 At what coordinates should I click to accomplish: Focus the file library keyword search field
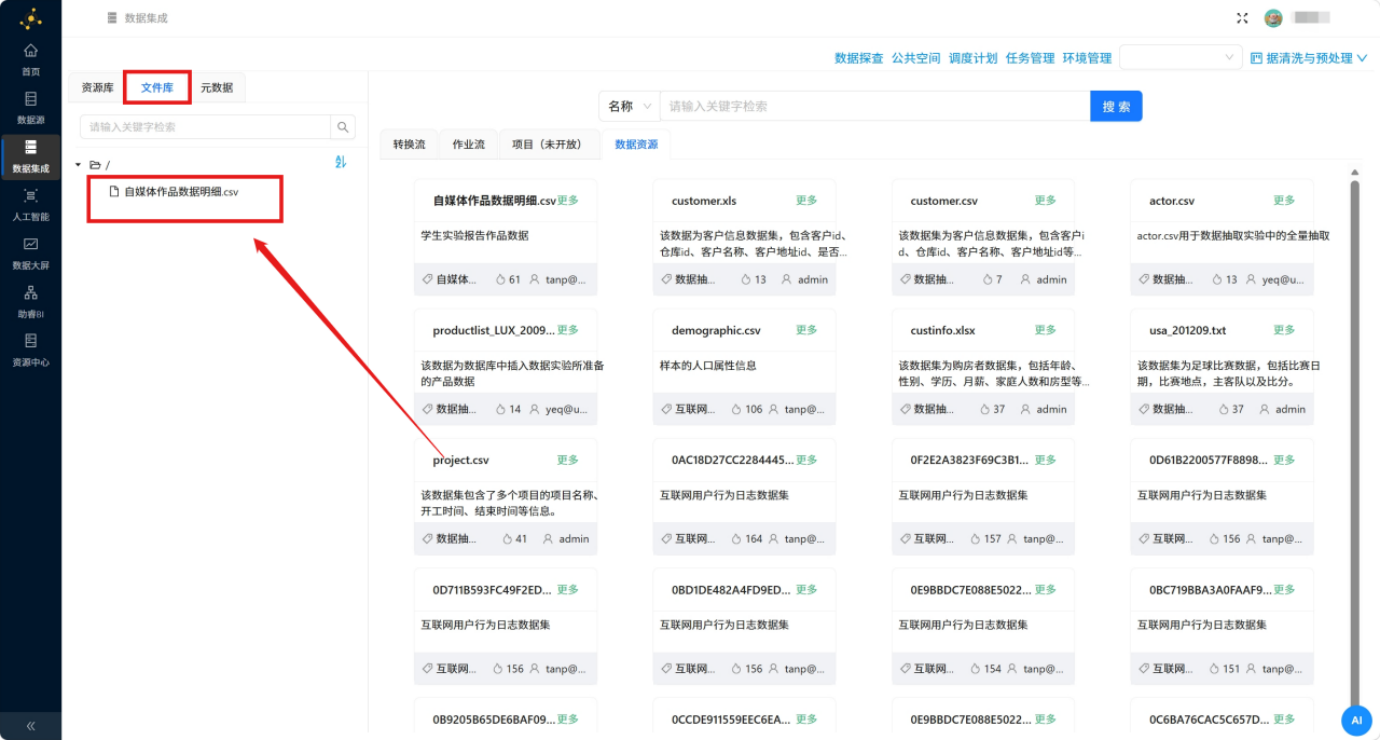[x=205, y=127]
